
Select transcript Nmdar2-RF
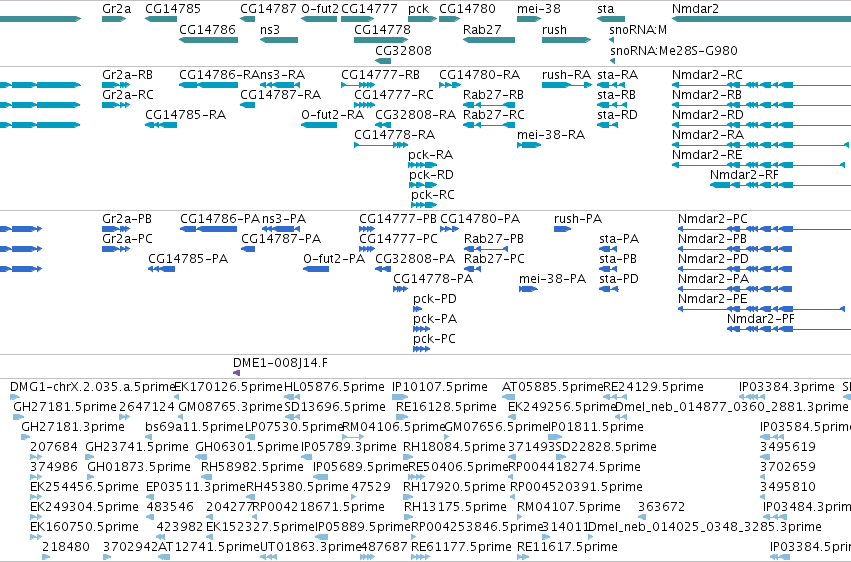780,185
